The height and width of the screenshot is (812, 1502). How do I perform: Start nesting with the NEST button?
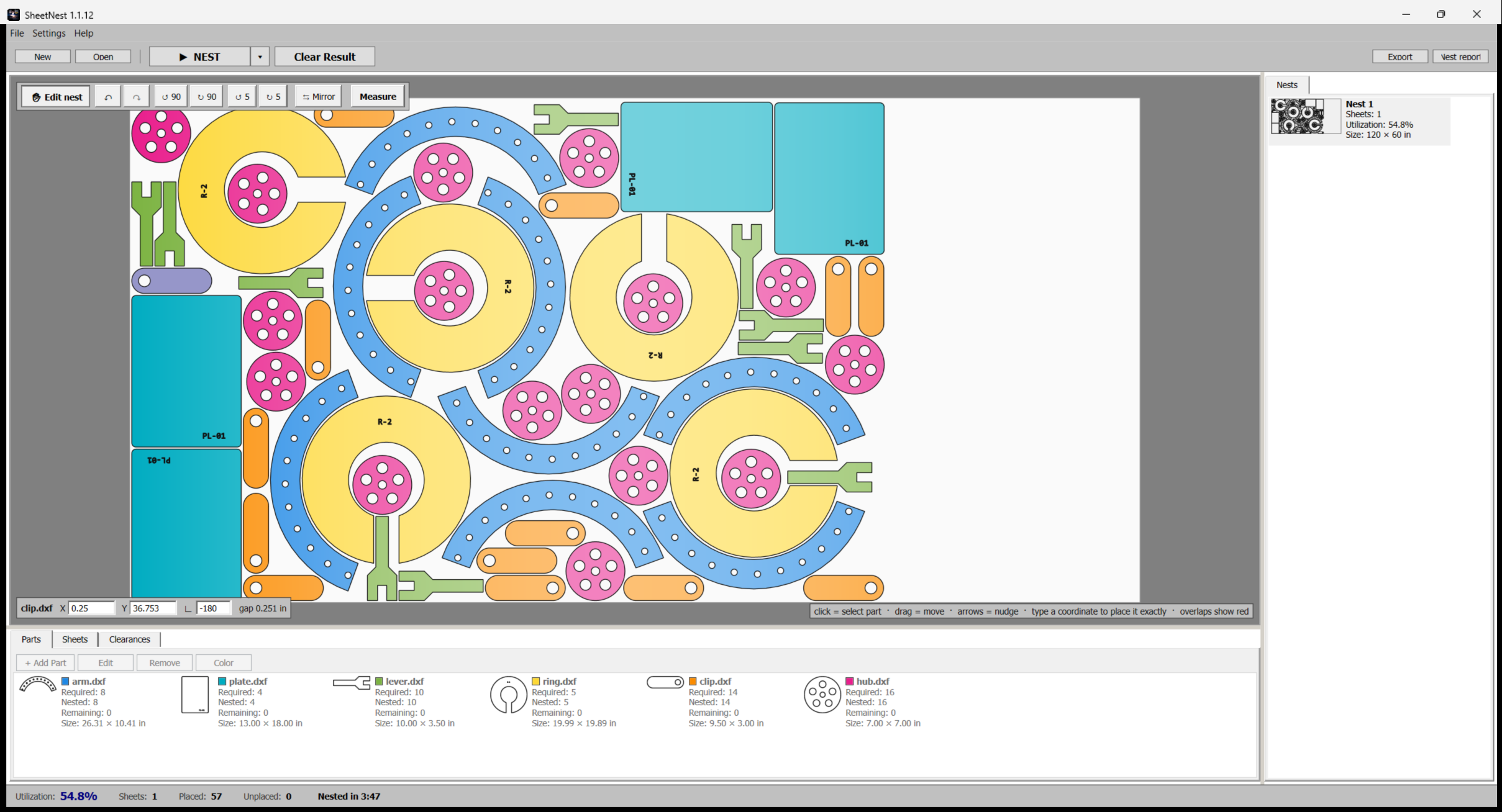pyautogui.click(x=200, y=57)
